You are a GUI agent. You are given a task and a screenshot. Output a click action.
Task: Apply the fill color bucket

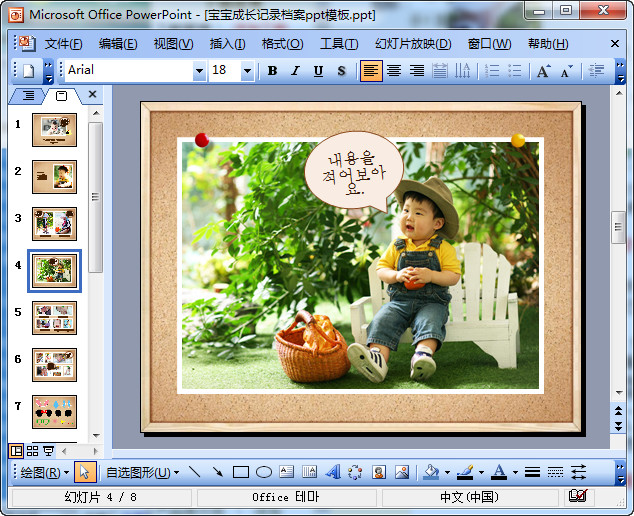tap(431, 472)
